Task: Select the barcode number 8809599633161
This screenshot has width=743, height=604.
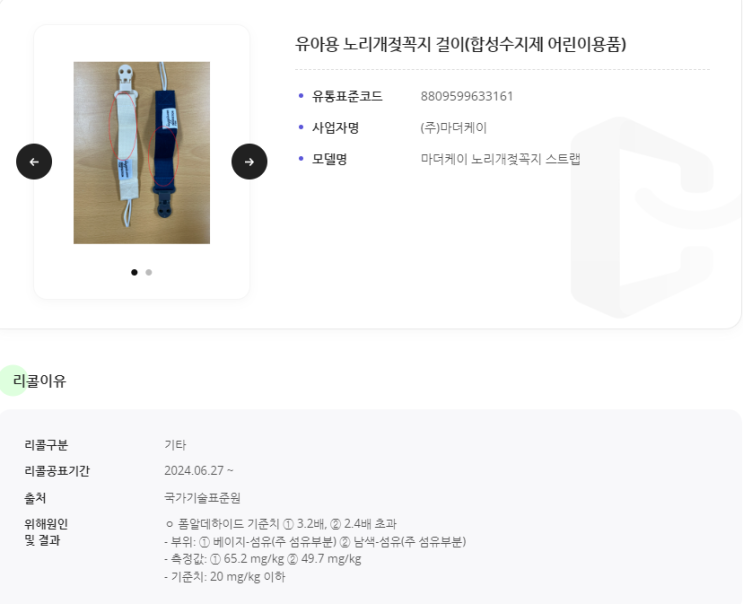Action: (467, 96)
